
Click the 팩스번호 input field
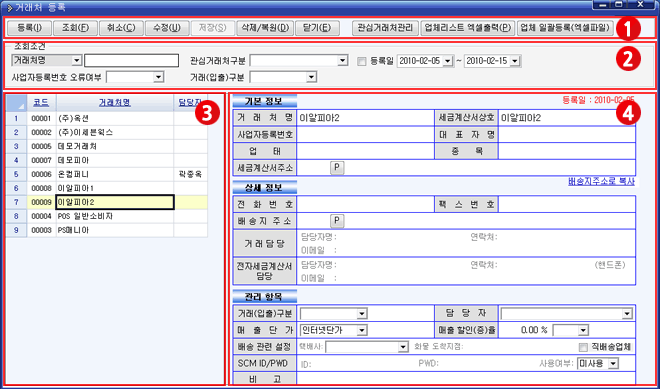click(567, 204)
